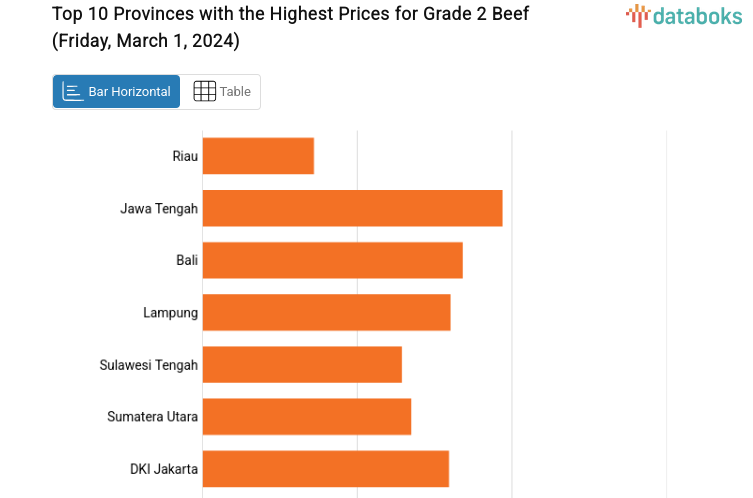This screenshot has width=753, height=498.
Task: Click the DKI Jakarta bar
Action: coord(325,468)
